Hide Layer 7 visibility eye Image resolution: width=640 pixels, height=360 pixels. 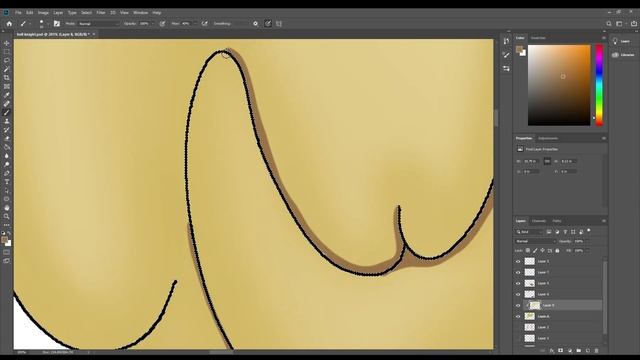click(518, 272)
